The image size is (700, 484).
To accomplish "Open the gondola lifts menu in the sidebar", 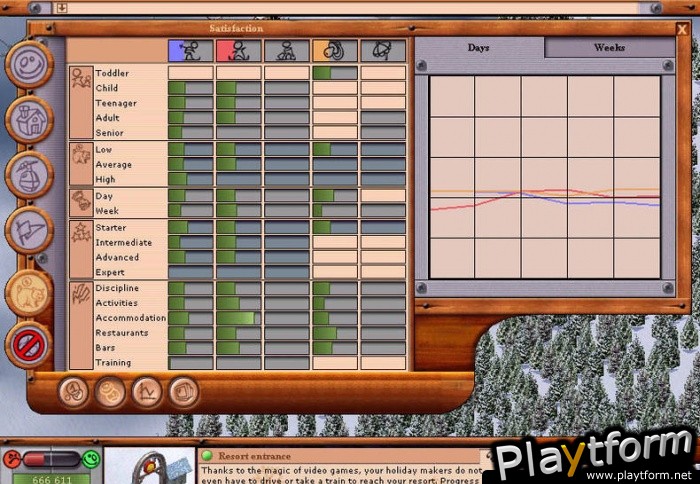I will point(29,175).
